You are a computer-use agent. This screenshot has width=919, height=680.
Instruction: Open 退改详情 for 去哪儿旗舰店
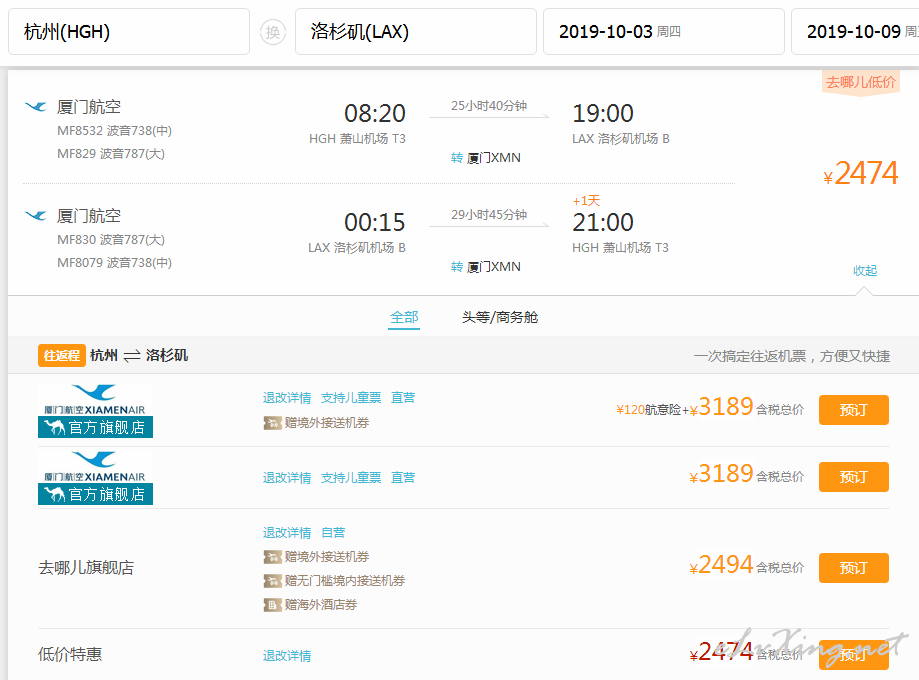pyautogui.click(x=287, y=533)
